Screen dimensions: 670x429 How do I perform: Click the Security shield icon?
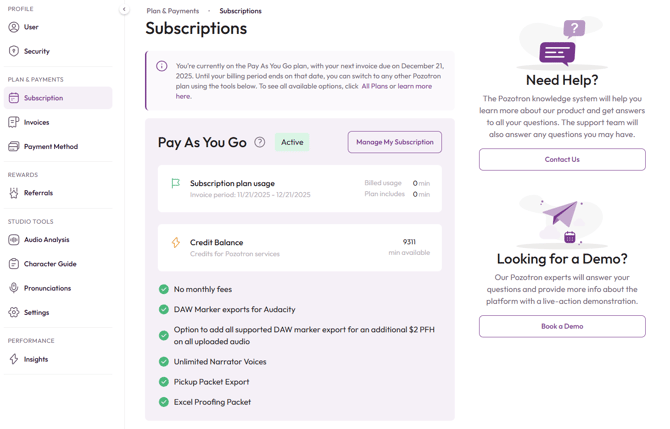click(14, 51)
